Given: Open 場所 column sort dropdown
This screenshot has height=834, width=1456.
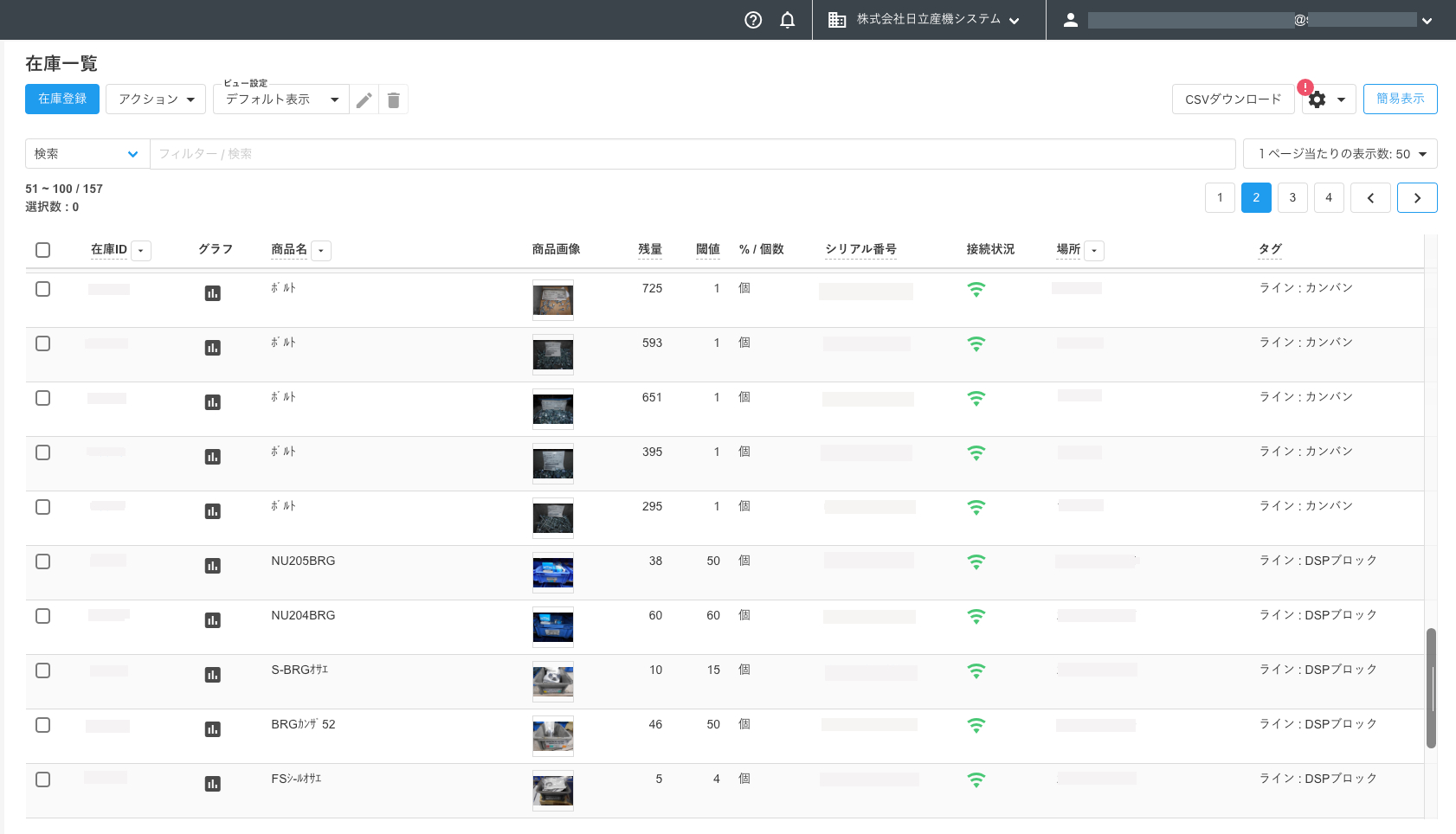Looking at the screenshot, I should (x=1094, y=251).
